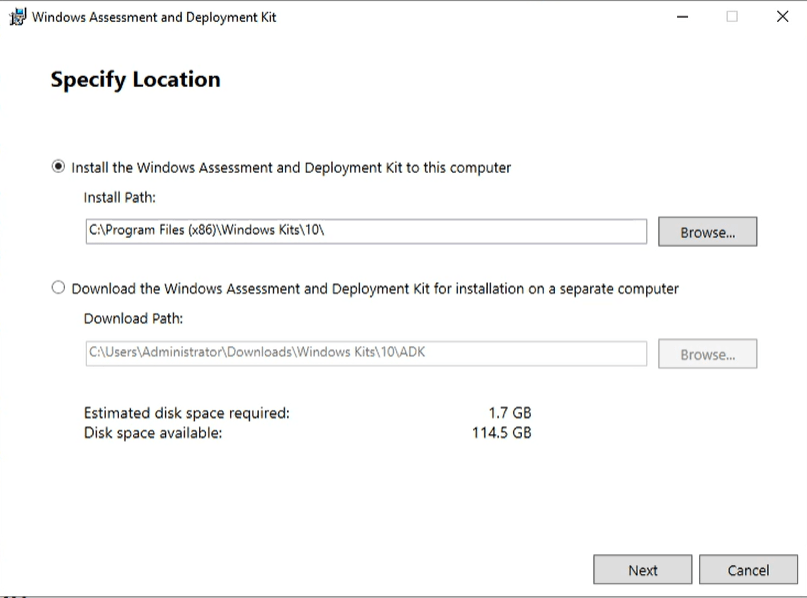807x598 pixels.
Task: Click inside the Install Path text field
Action: point(366,231)
